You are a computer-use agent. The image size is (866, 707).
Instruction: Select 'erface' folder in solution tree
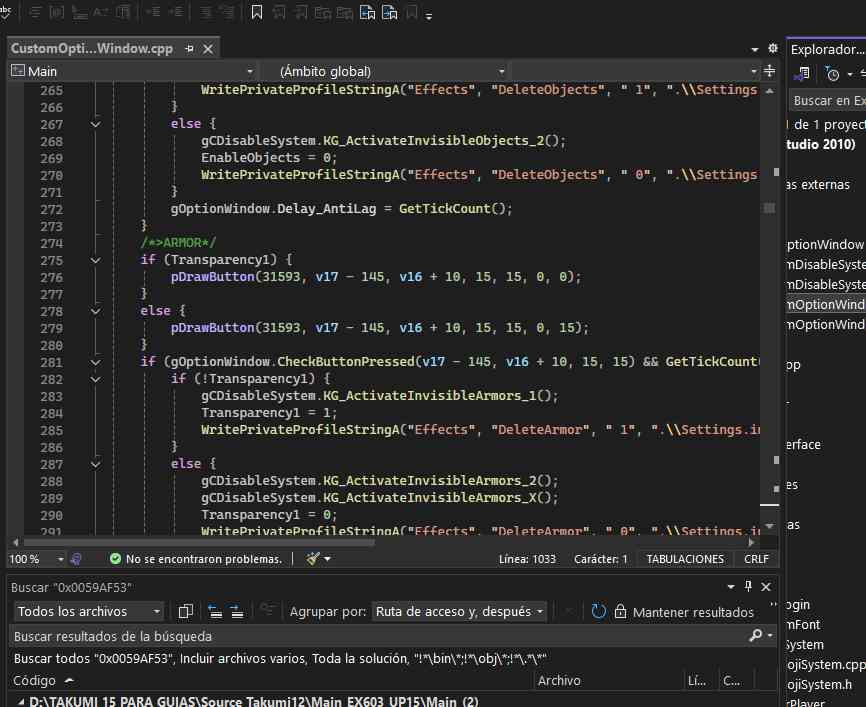pos(804,445)
